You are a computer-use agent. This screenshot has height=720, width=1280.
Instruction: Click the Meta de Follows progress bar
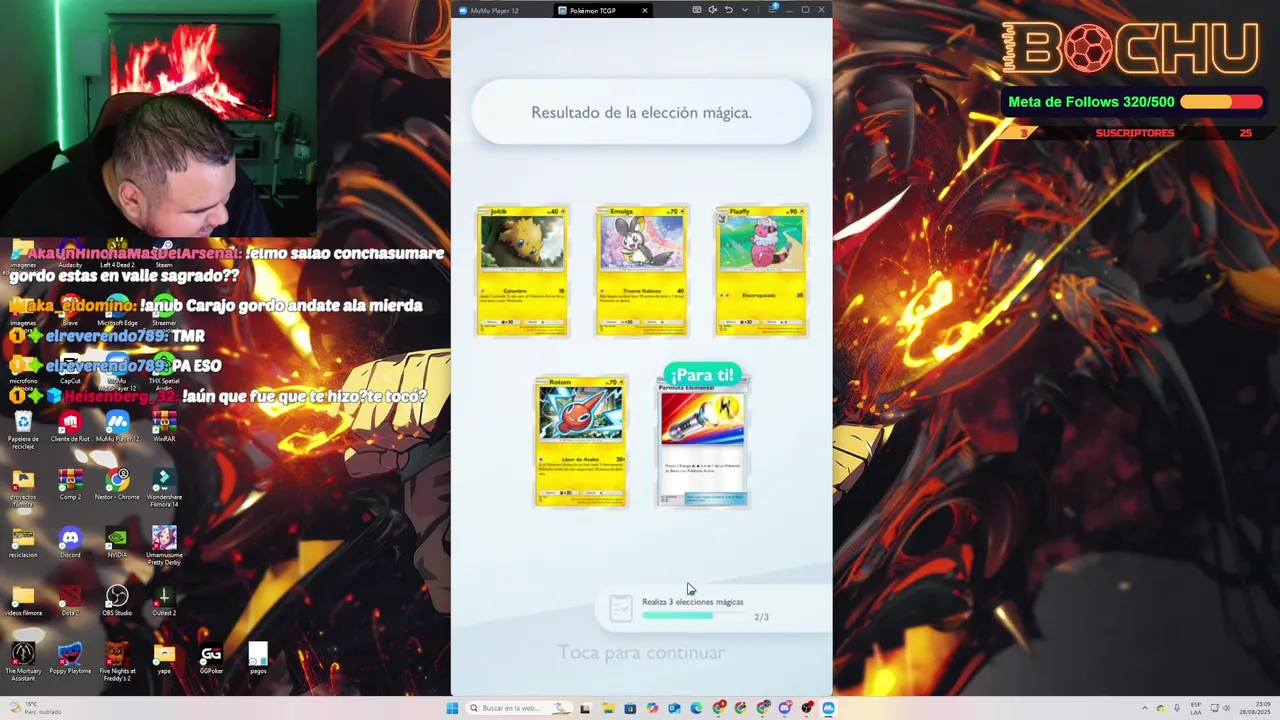(1221, 102)
